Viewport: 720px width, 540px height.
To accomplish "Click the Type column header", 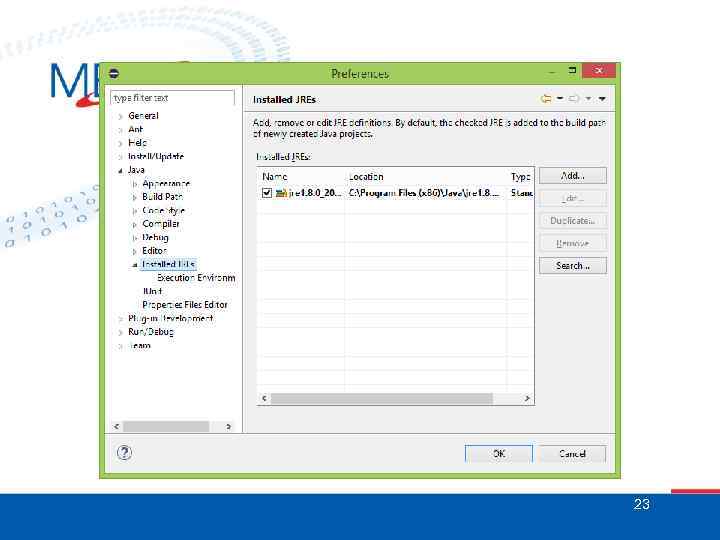I will click(x=521, y=176).
